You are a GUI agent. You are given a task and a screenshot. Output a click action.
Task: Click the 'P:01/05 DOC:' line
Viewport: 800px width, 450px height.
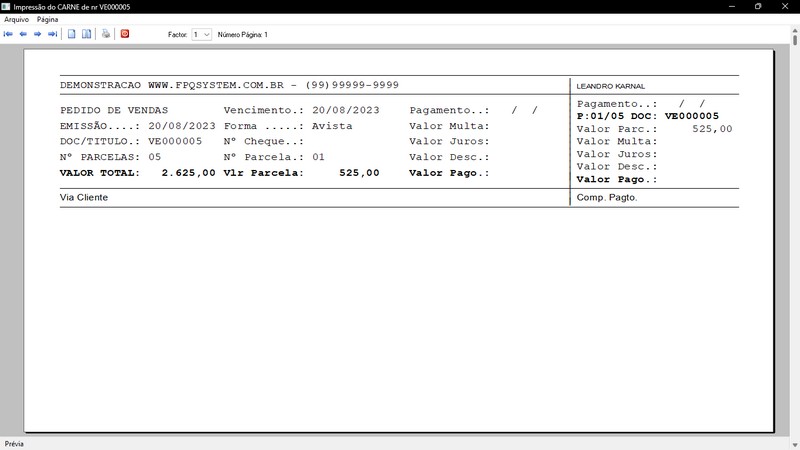[x=647, y=116]
